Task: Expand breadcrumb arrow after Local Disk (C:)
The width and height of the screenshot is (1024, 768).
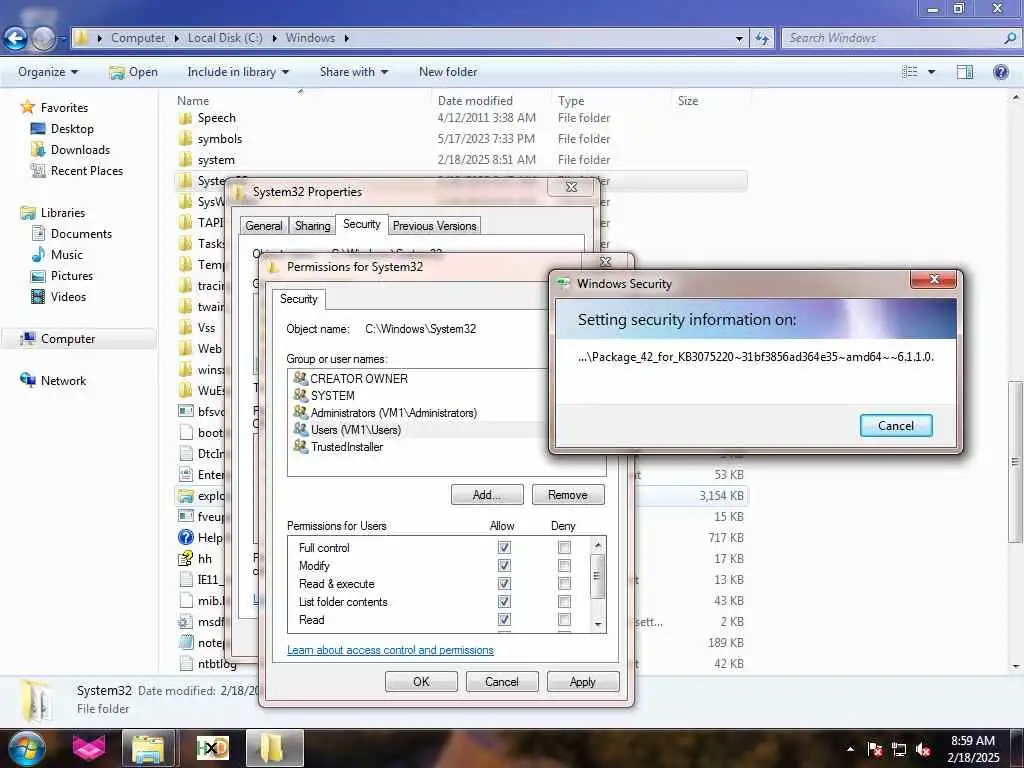Action: point(274,38)
